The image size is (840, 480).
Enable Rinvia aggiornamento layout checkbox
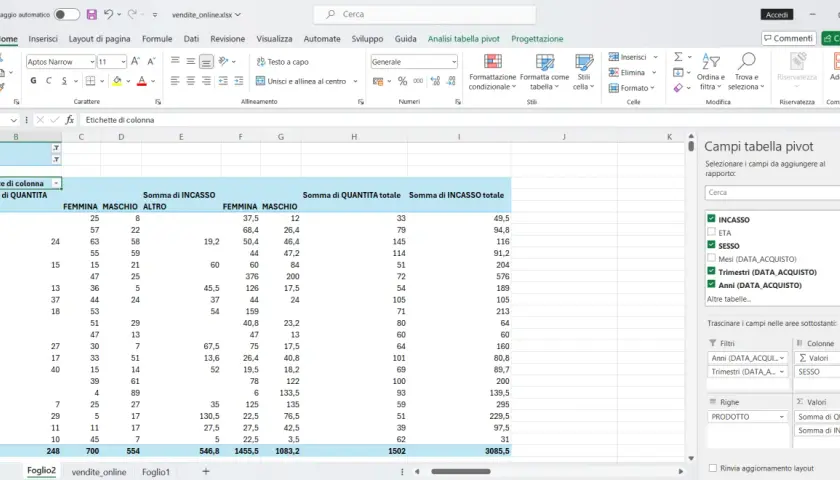[712, 468]
